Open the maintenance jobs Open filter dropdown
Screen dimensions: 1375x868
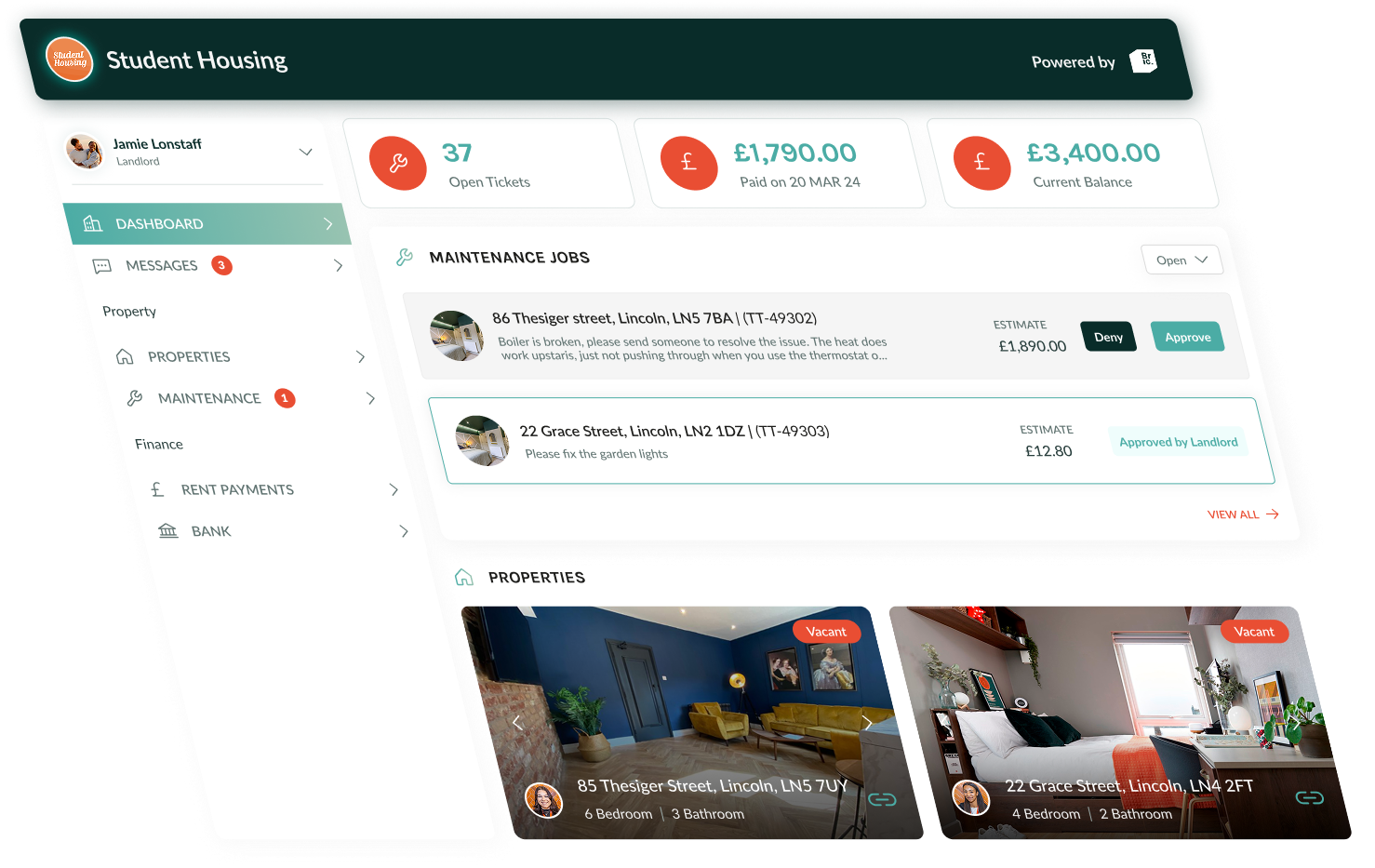1181,259
